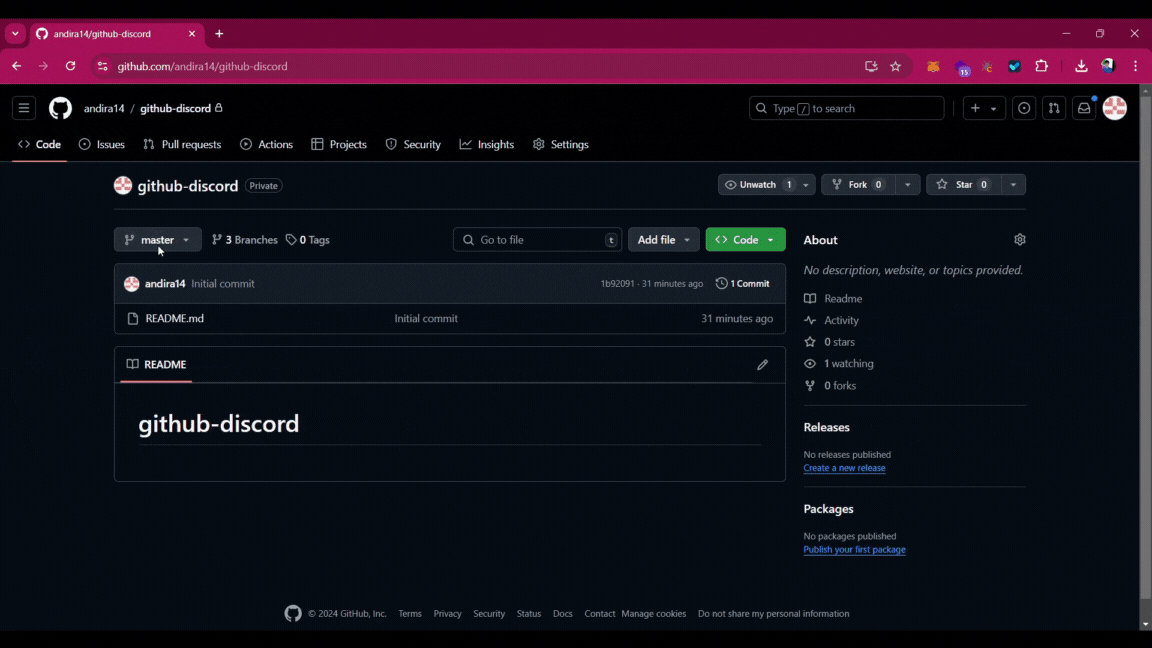
Task: Open the Security tab
Action: point(413,145)
